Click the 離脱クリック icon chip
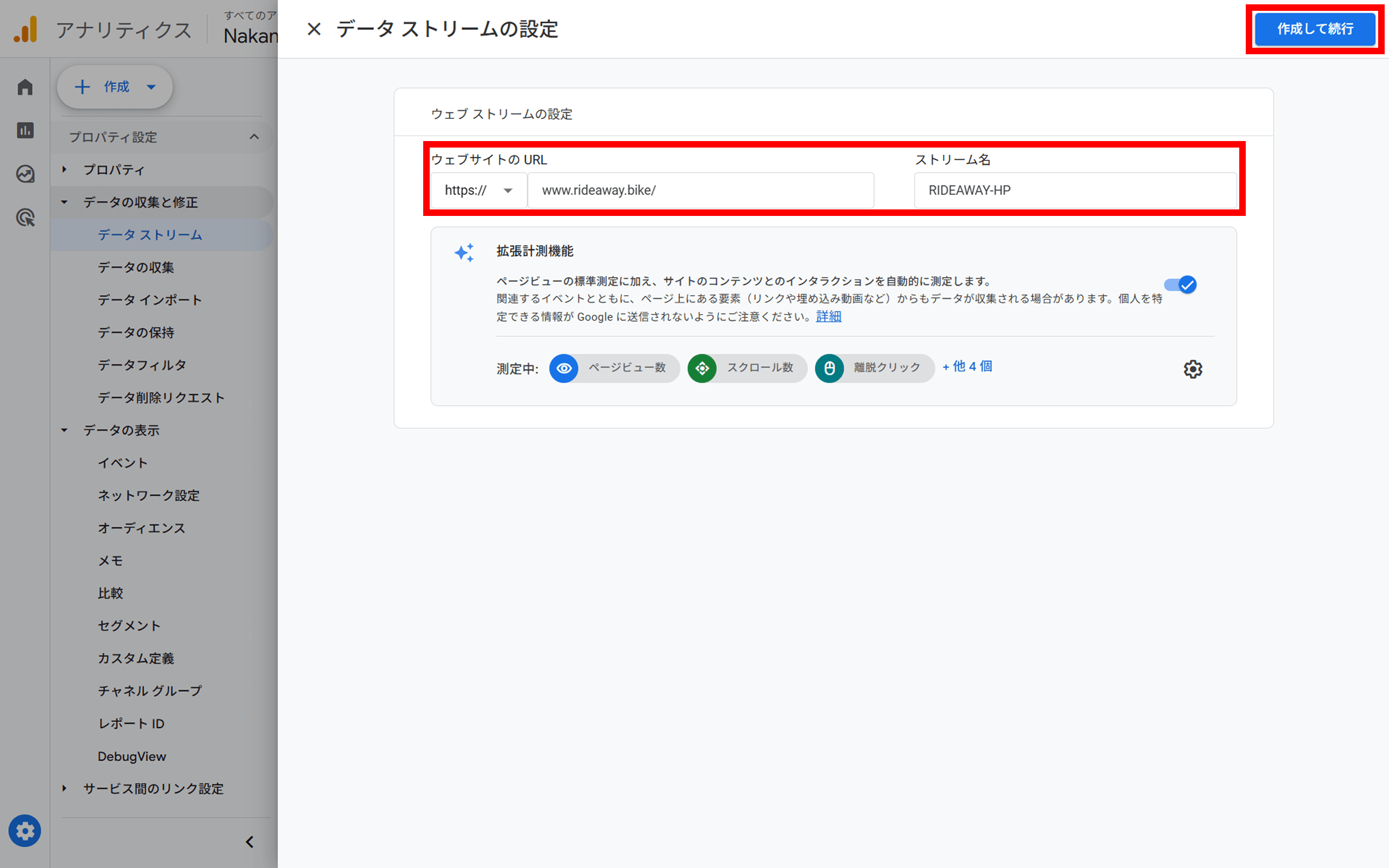 (829, 368)
